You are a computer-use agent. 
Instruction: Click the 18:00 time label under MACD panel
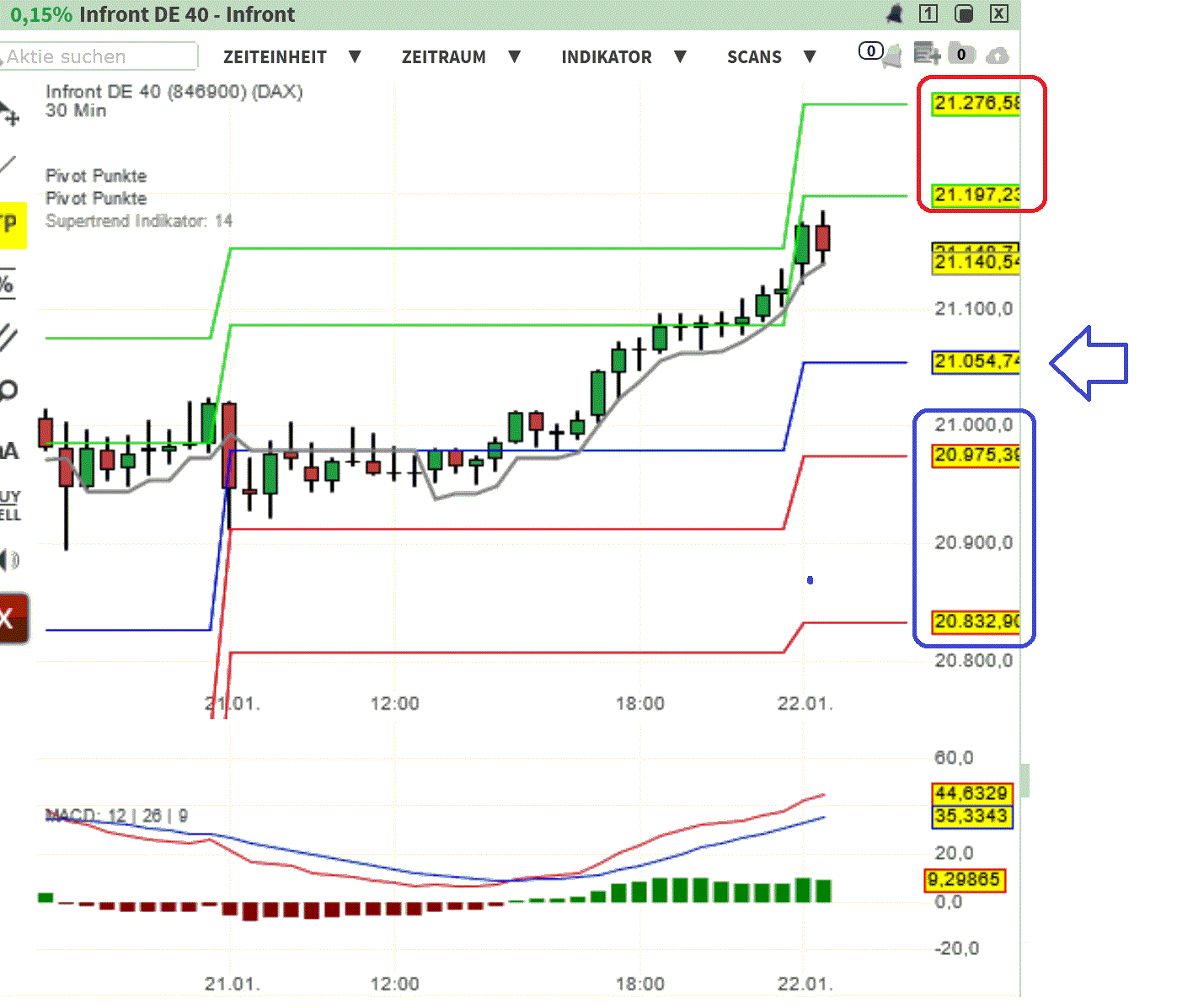(640, 984)
